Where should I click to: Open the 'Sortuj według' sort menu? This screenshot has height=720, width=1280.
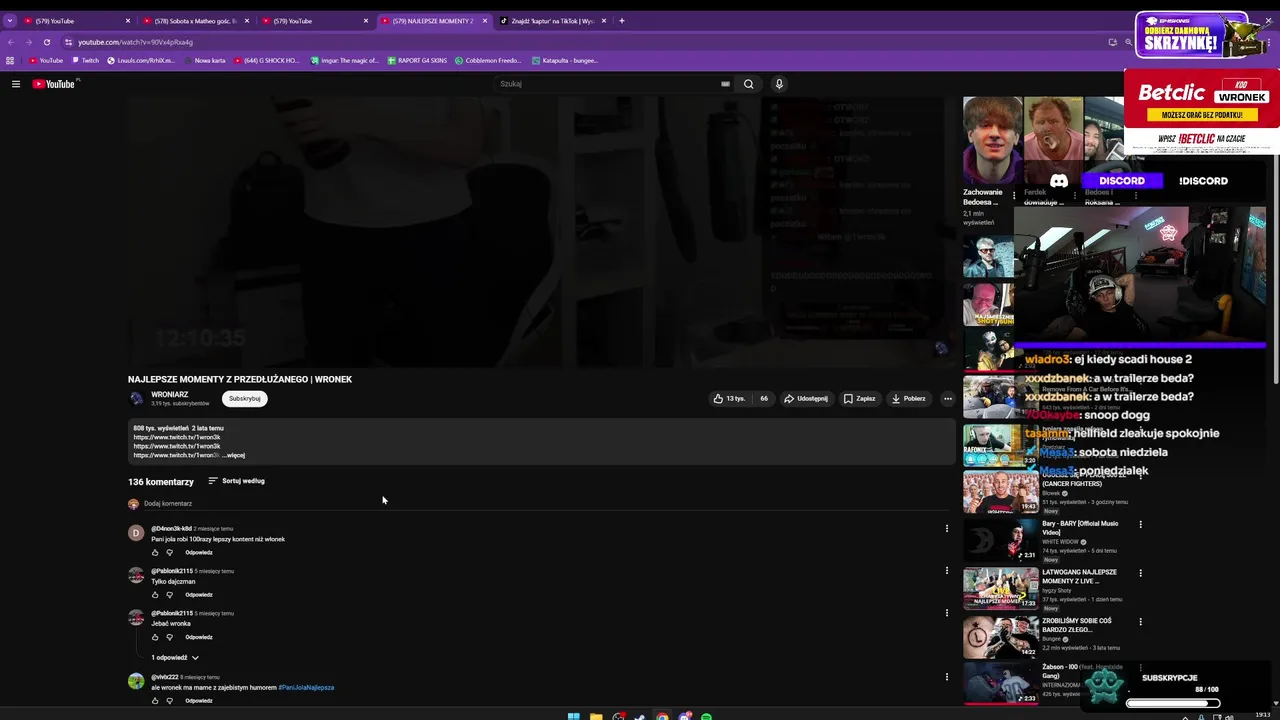(236, 481)
